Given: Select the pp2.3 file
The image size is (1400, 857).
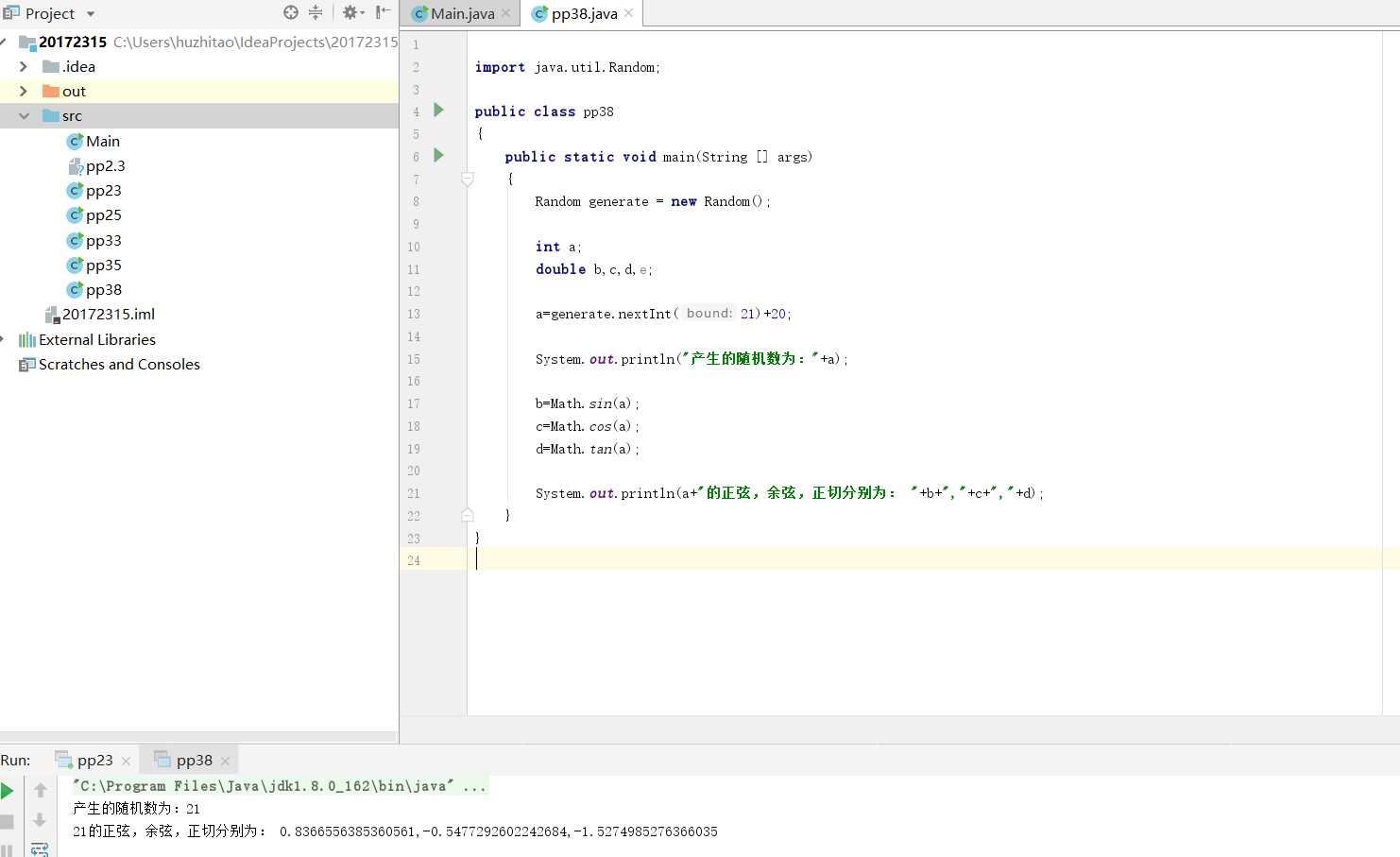Looking at the screenshot, I should point(96,165).
